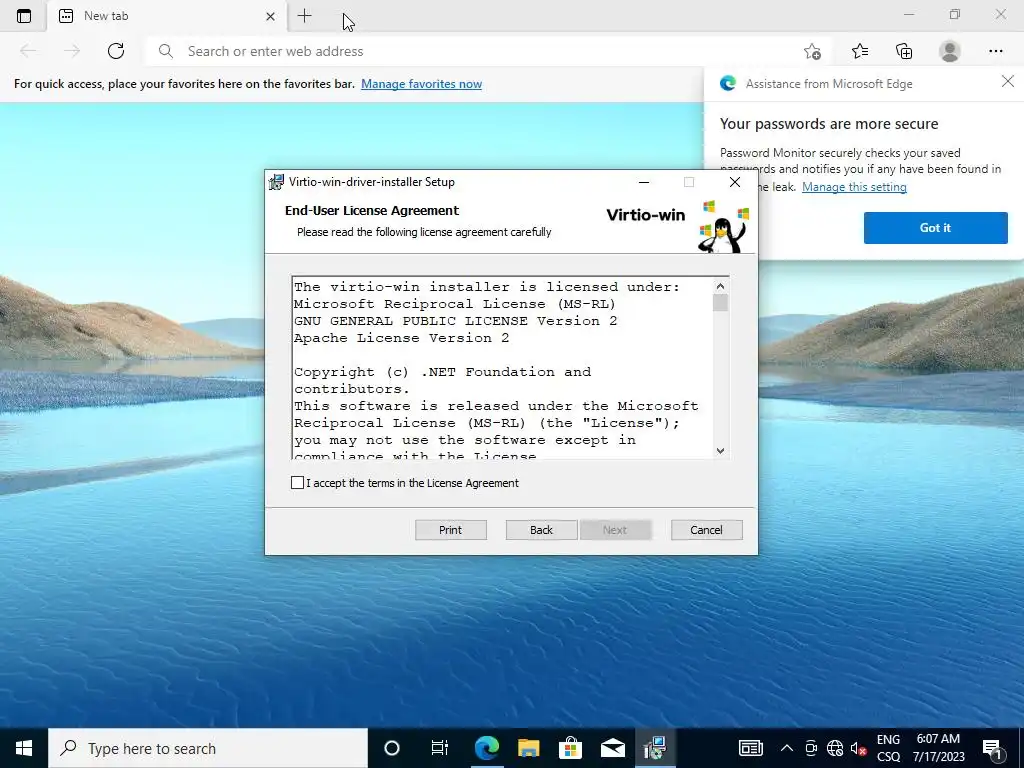Image resolution: width=1024 pixels, height=768 pixels.
Task: Click Back in the Virtio-win setup
Action: tap(541, 530)
